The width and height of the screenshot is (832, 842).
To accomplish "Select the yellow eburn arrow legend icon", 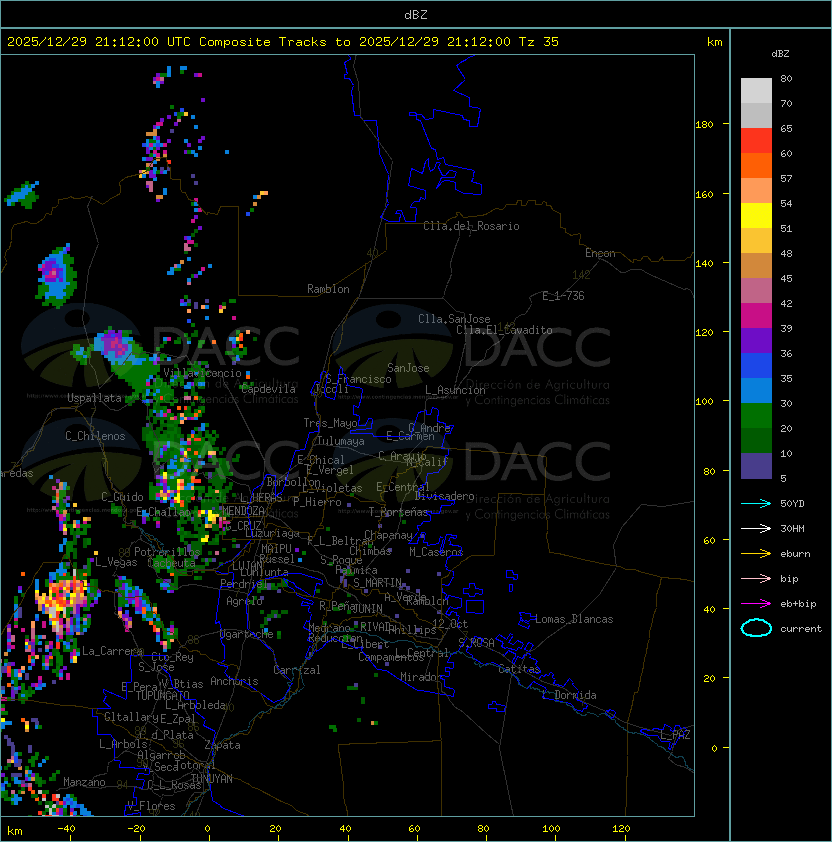I will pyautogui.click(x=756, y=554).
